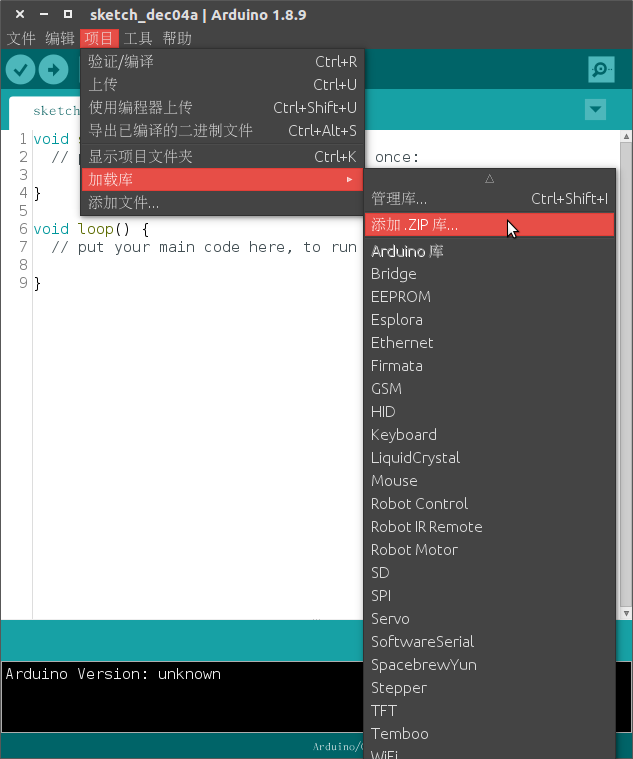Click line number 9 in gutter
This screenshot has height=759, width=633.
23,283
